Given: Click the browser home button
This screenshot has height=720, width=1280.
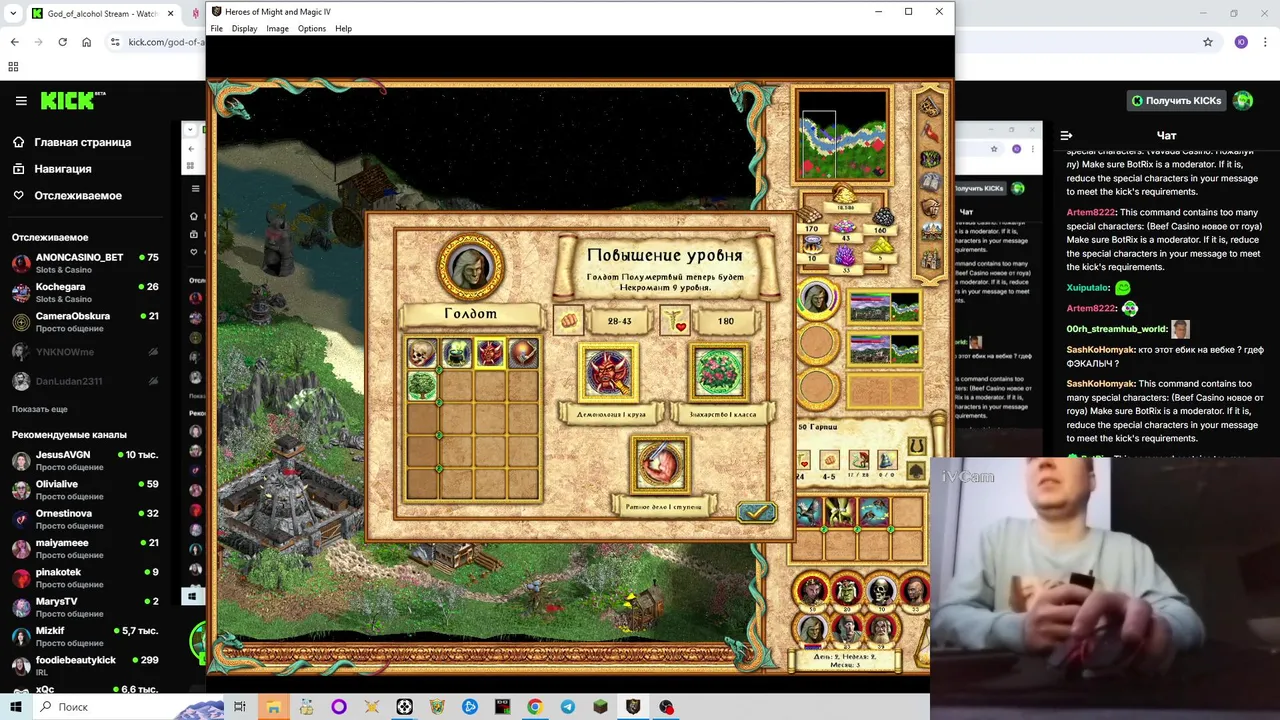Looking at the screenshot, I should point(87,42).
